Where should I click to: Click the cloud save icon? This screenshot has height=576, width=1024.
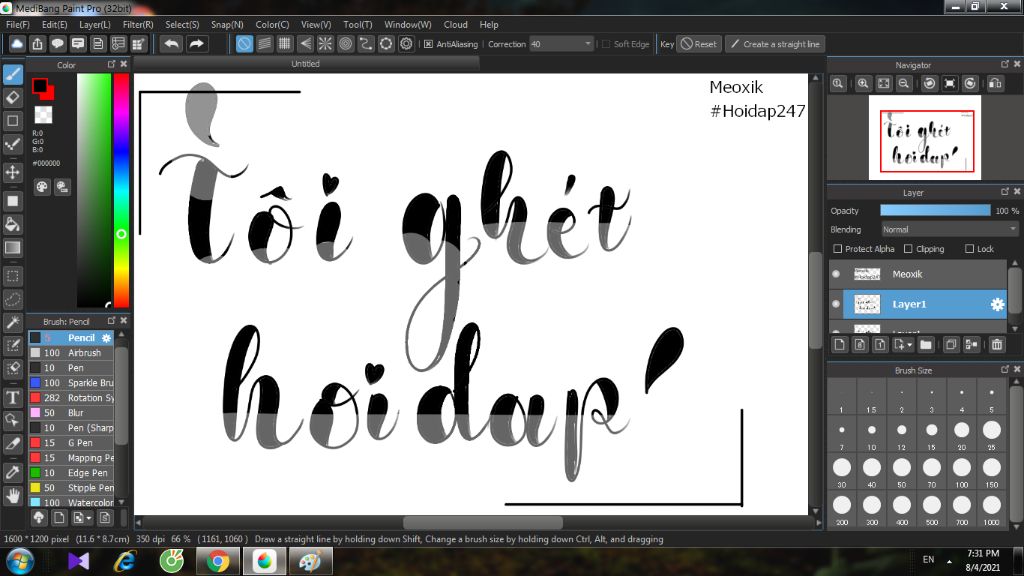pyautogui.click(x=17, y=44)
